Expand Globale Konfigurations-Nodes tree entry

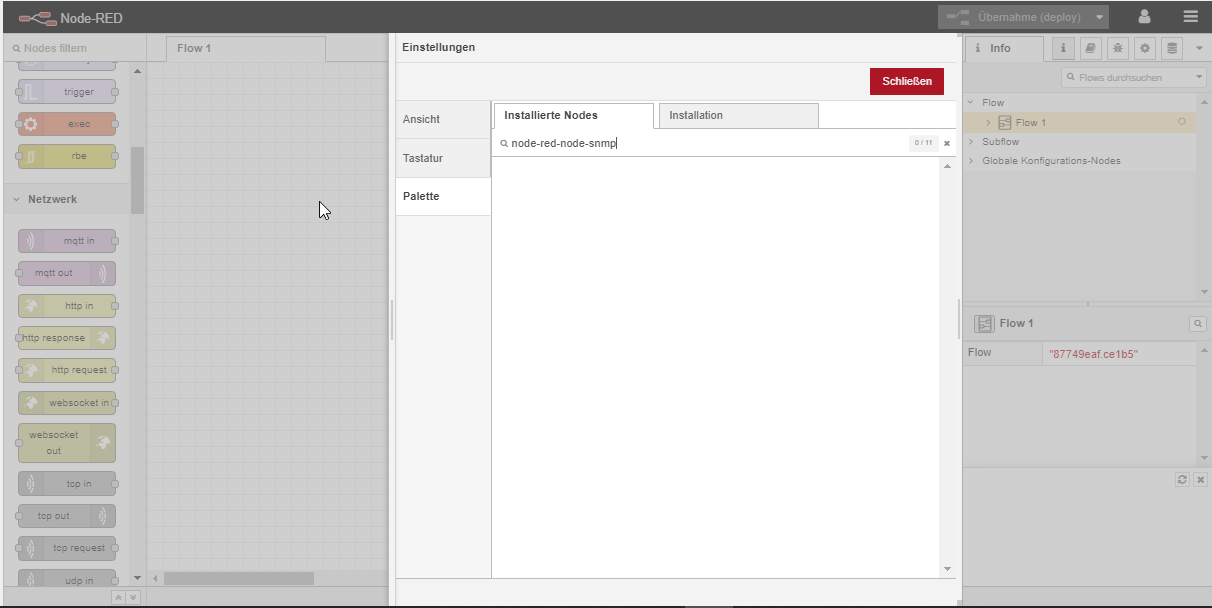pyautogui.click(x=971, y=161)
